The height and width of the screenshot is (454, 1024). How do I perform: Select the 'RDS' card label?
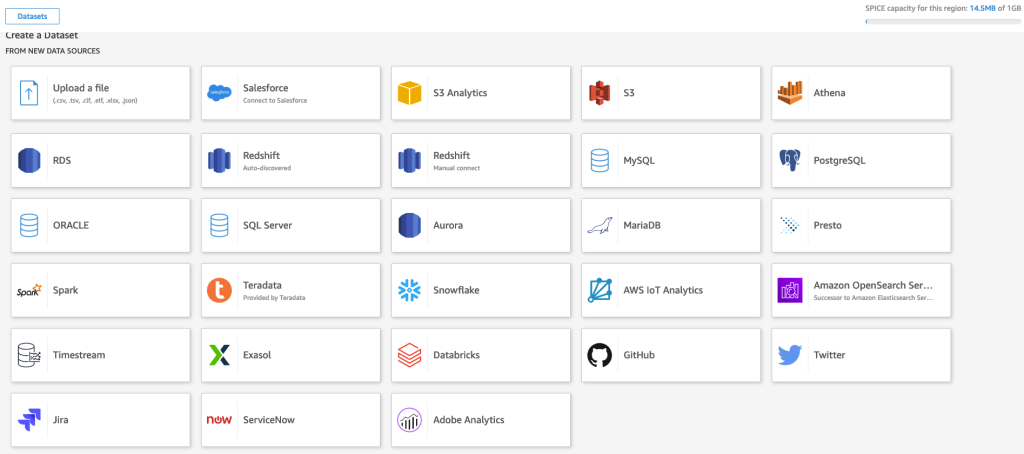(x=62, y=160)
